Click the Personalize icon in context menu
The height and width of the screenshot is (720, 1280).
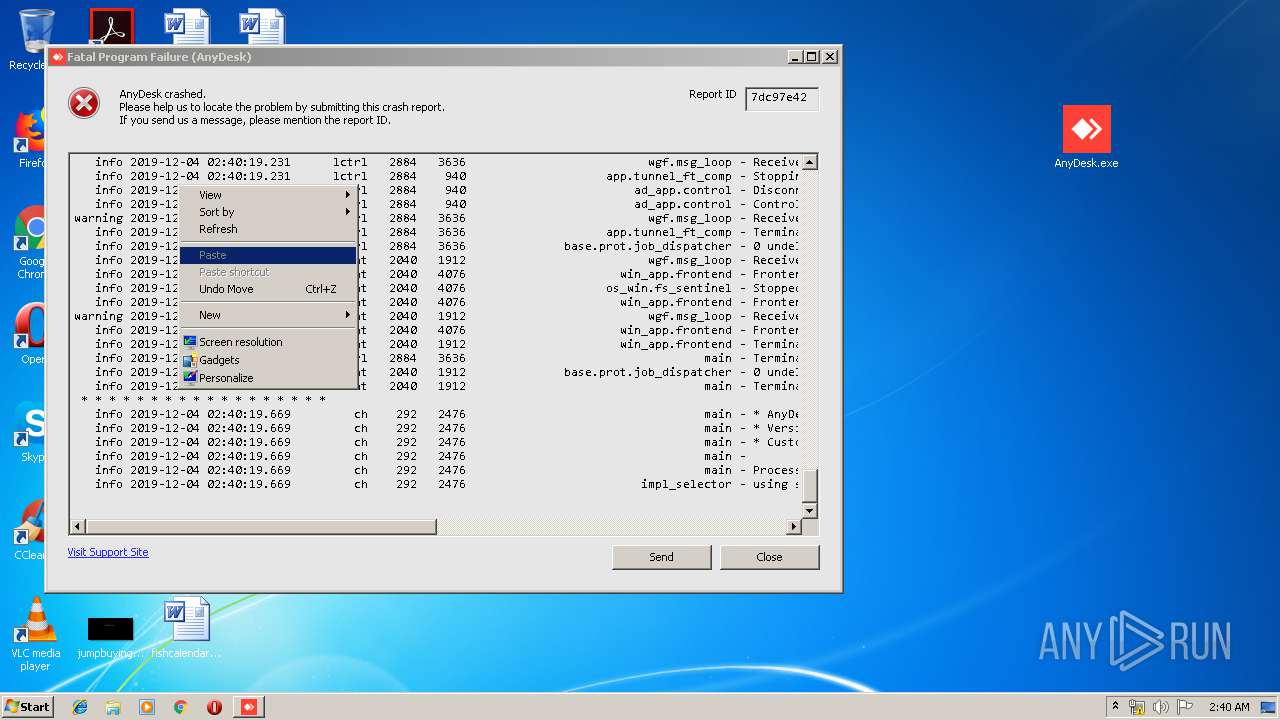[190, 378]
